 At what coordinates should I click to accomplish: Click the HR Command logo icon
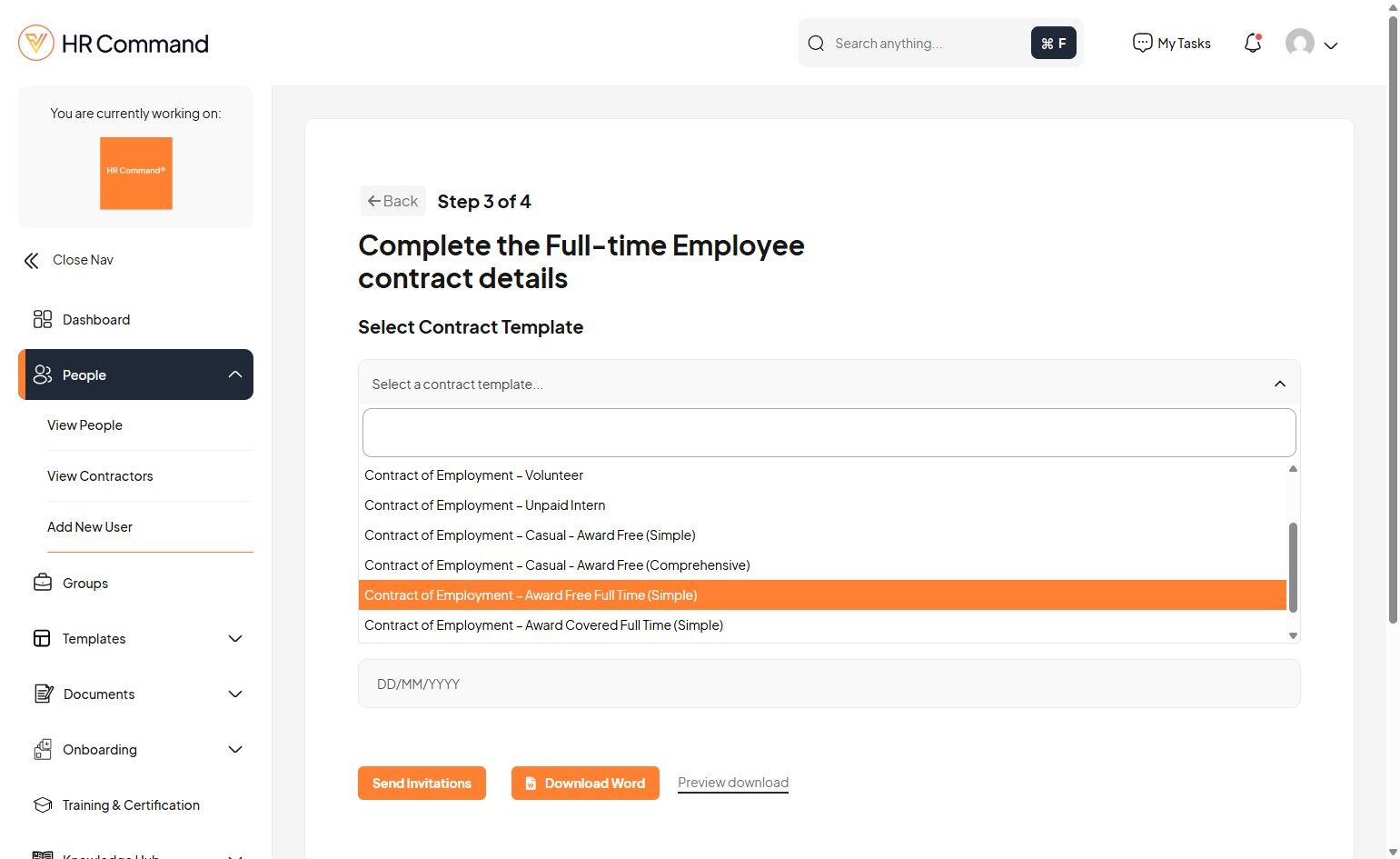pyautogui.click(x=36, y=43)
